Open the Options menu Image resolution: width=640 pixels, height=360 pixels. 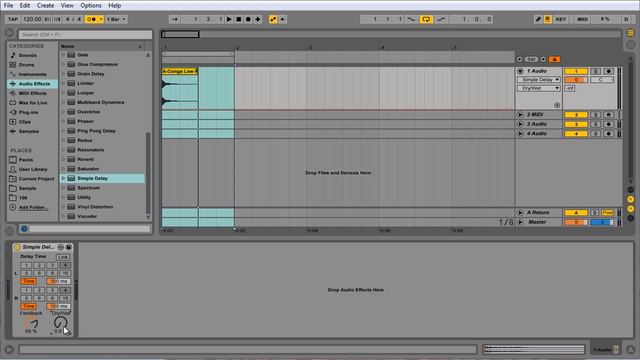click(91, 5)
